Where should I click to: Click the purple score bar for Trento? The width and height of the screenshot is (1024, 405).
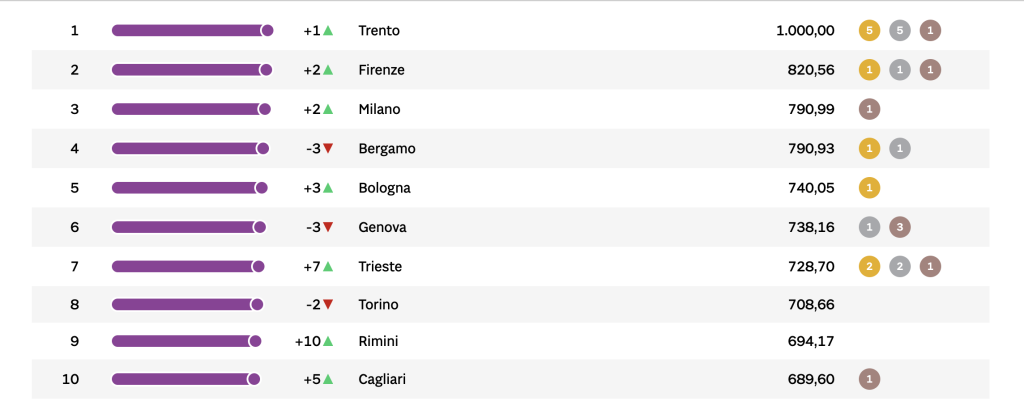193,30
